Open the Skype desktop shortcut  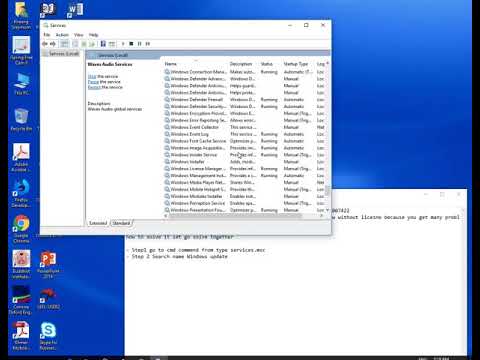(x=48, y=336)
